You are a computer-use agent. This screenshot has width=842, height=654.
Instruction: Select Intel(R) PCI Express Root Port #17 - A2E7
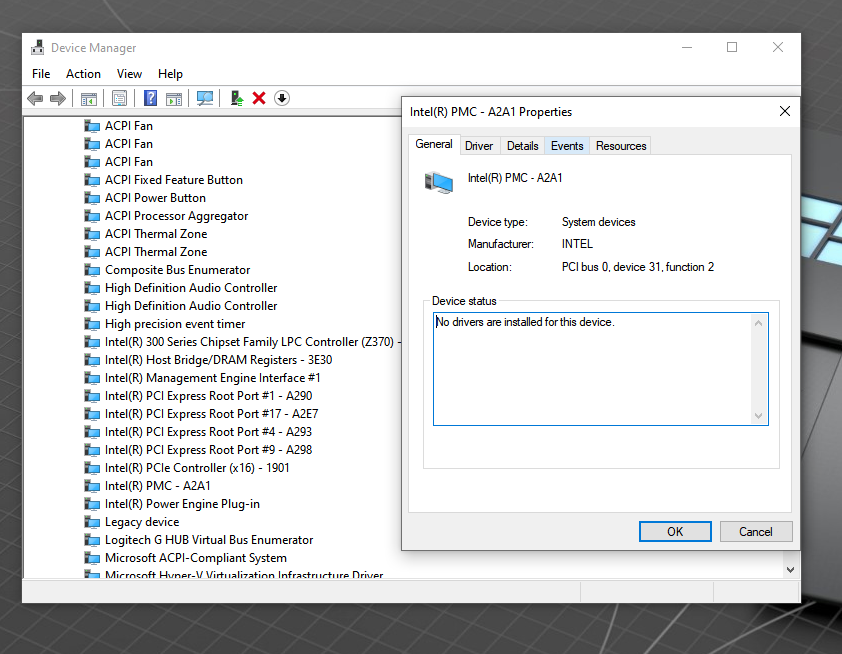pyautogui.click(x=212, y=414)
